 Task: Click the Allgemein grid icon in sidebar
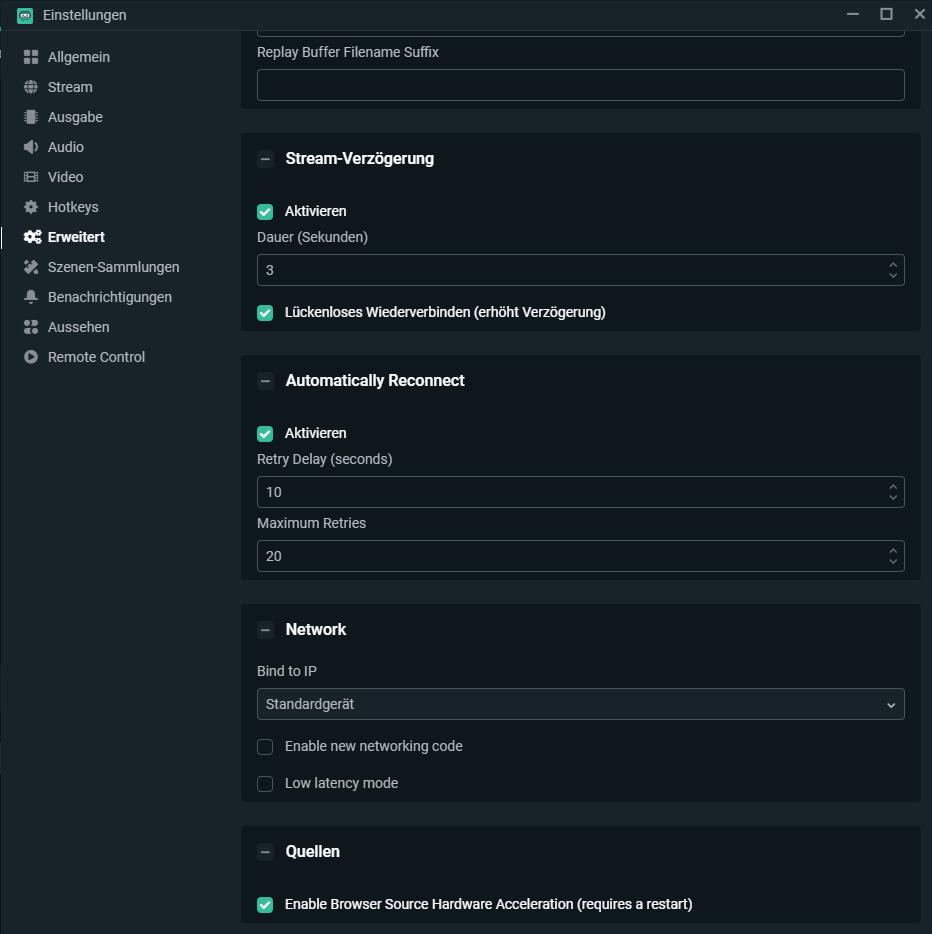pos(31,57)
